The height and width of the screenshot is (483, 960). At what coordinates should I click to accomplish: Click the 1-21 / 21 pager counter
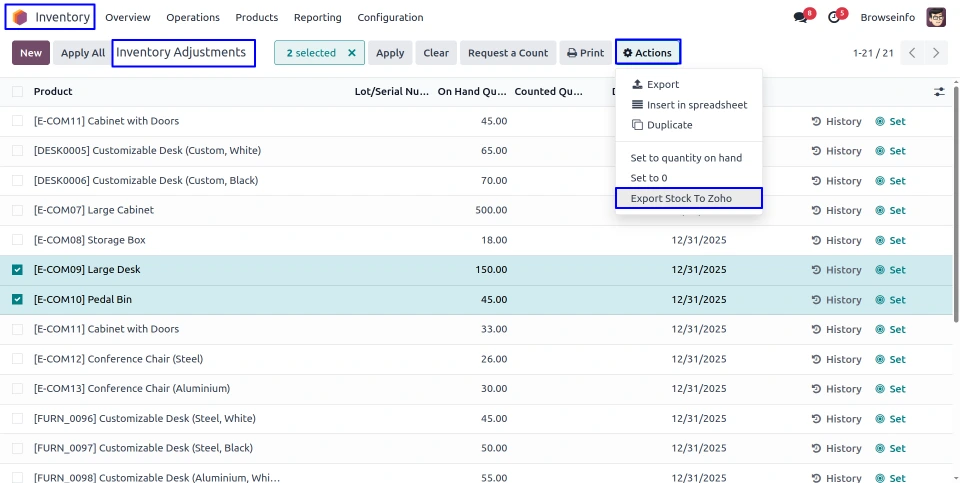coord(872,53)
